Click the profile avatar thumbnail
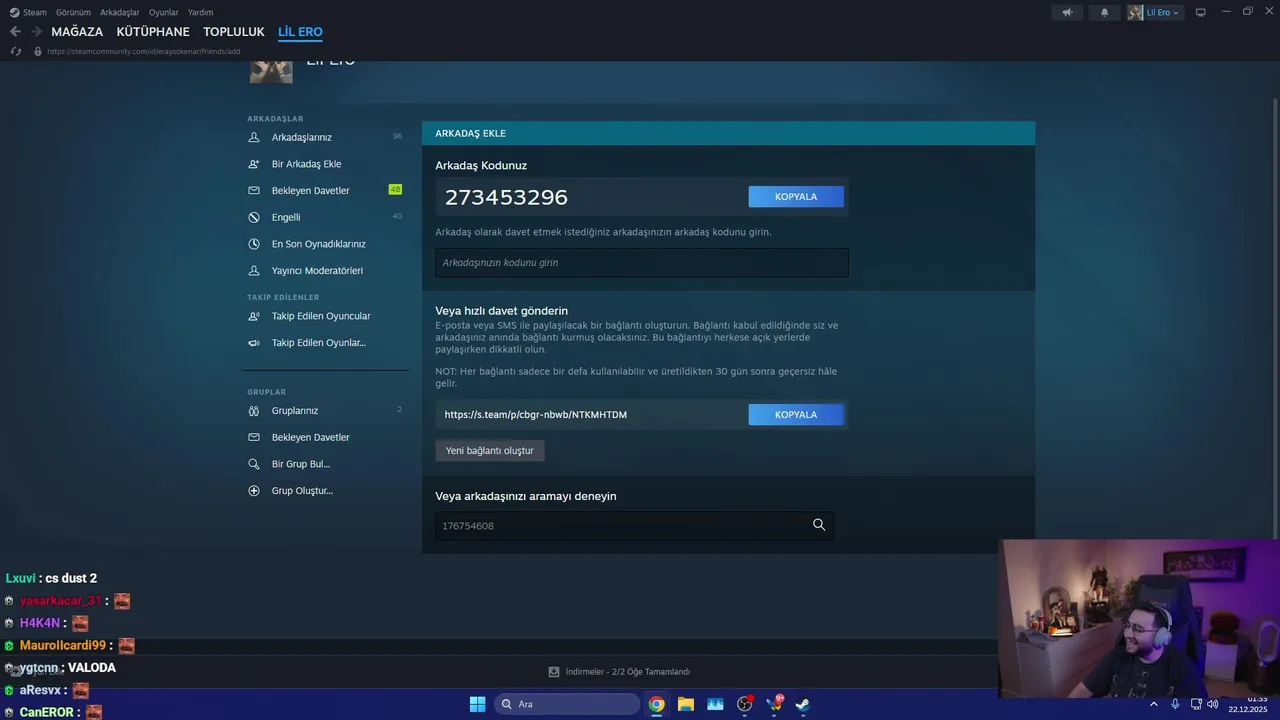 pos(271,72)
